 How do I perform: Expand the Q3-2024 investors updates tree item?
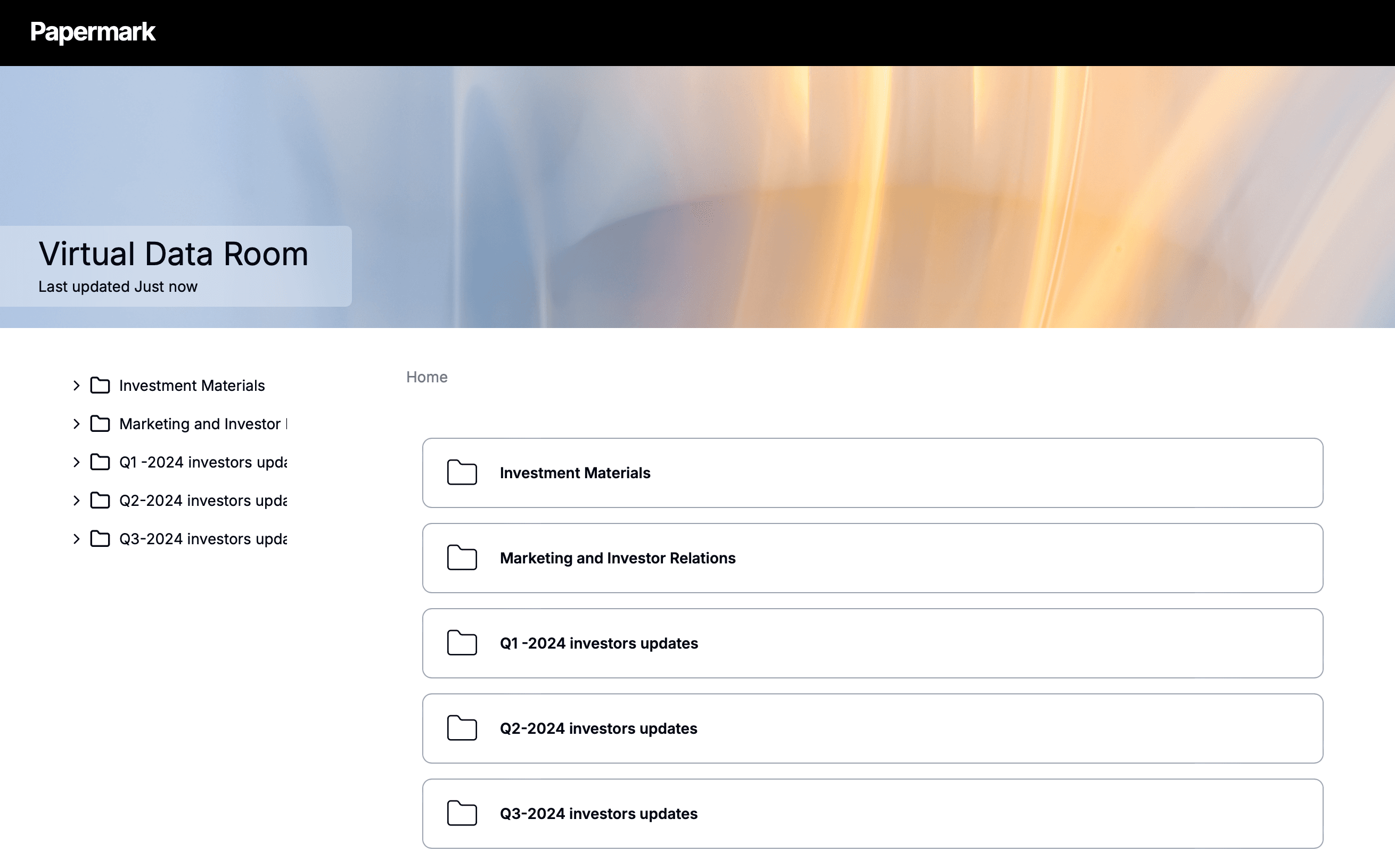pos(76,538)
